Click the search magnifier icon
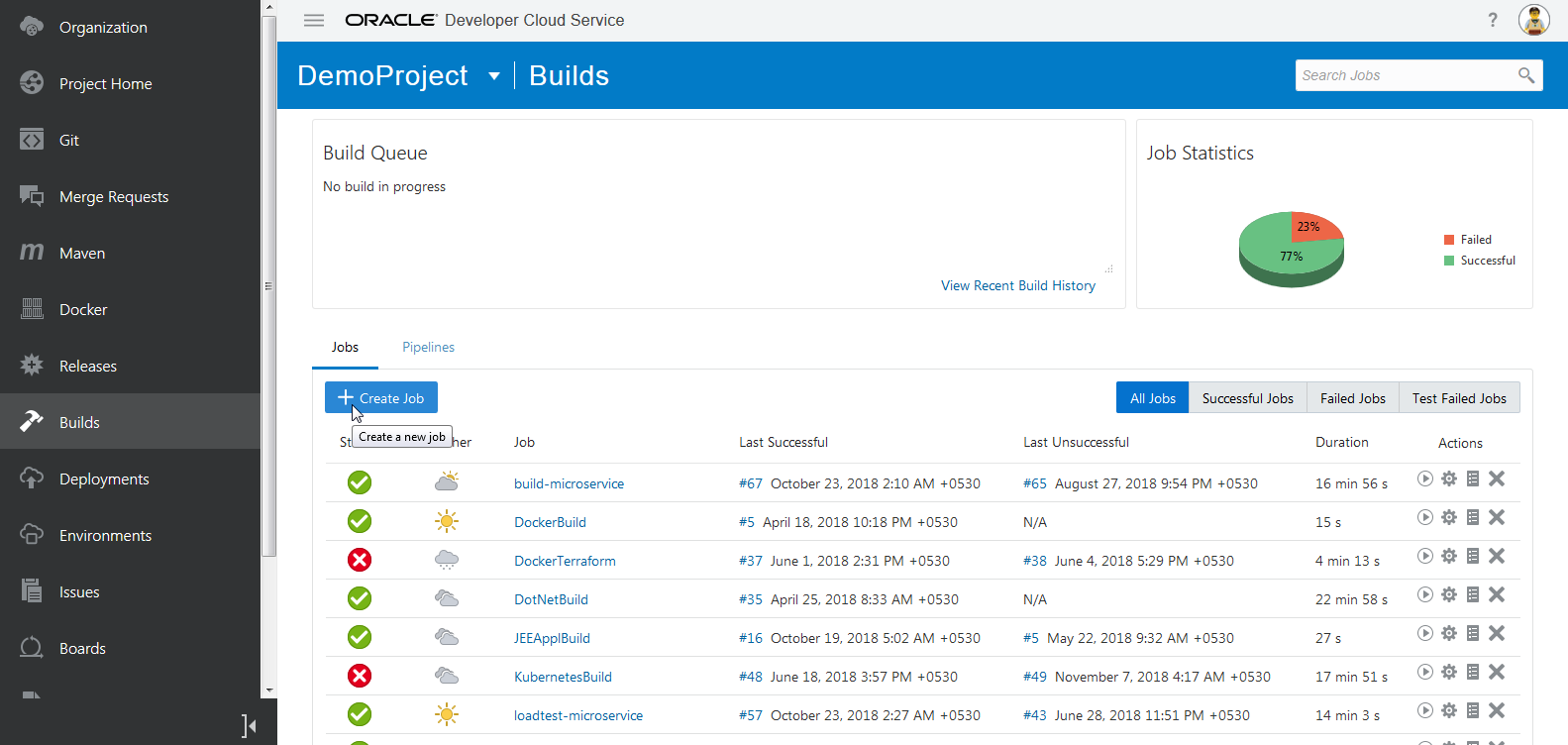The height and width of the screenshot is (745, 1568). point(1525,75)
